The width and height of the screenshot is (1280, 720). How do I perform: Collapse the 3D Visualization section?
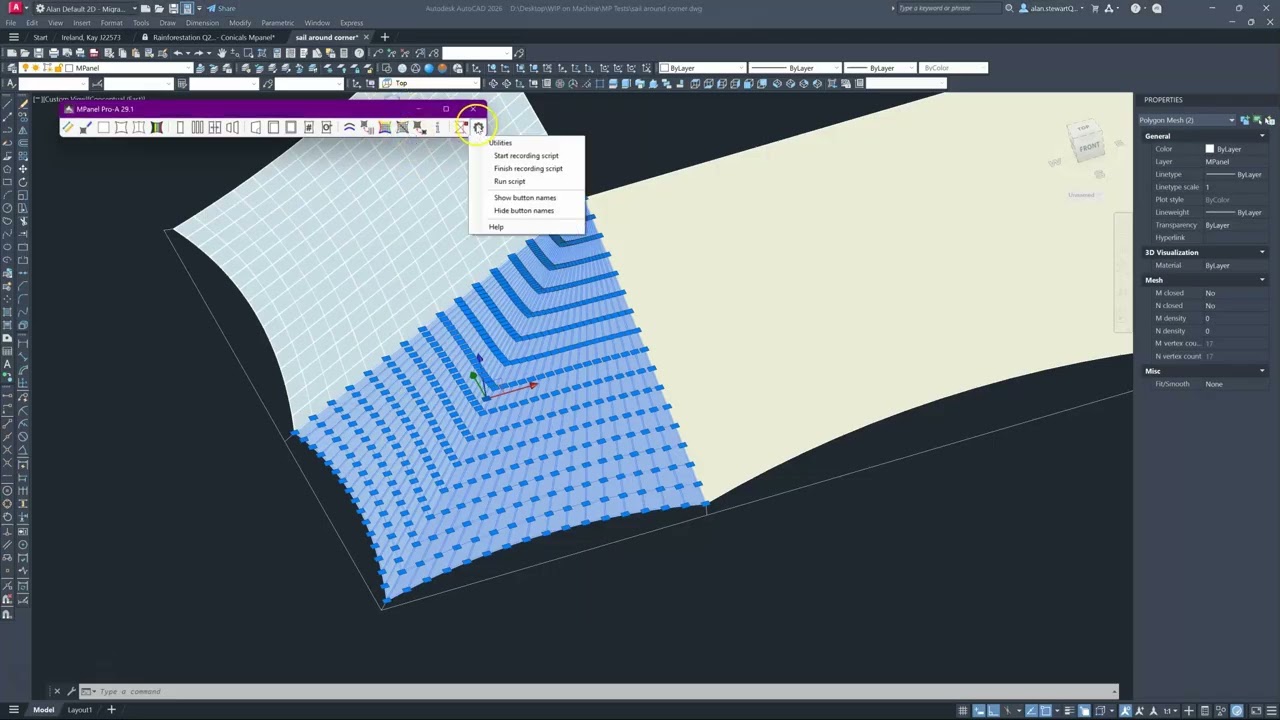1262,252
